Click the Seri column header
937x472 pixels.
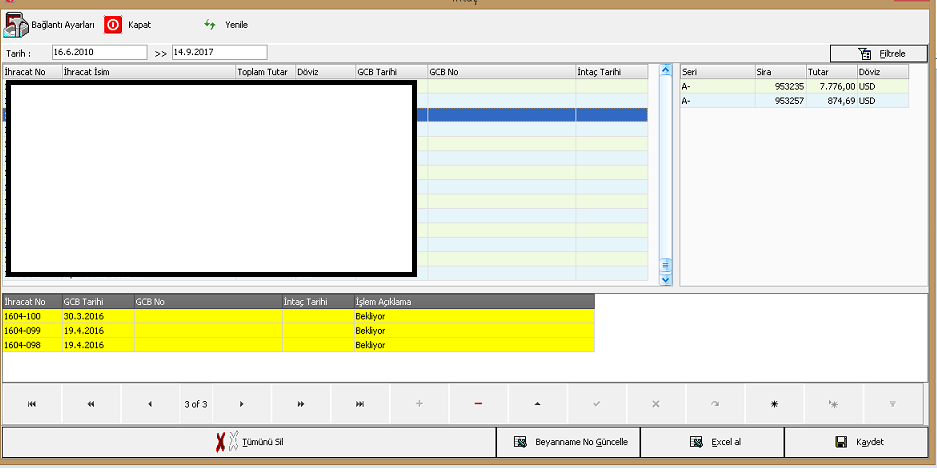[x=718, y=72]
